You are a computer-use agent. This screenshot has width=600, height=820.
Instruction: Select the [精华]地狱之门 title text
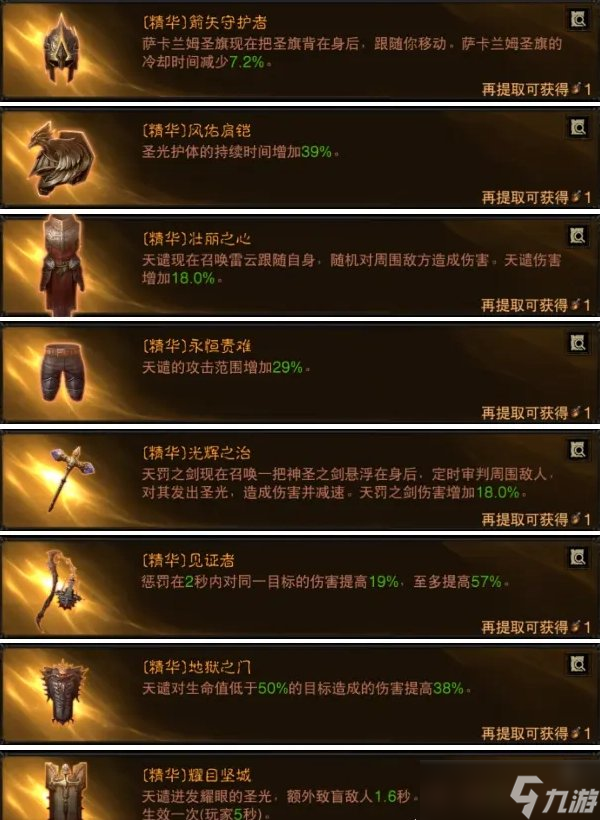(x=197, y=667)
